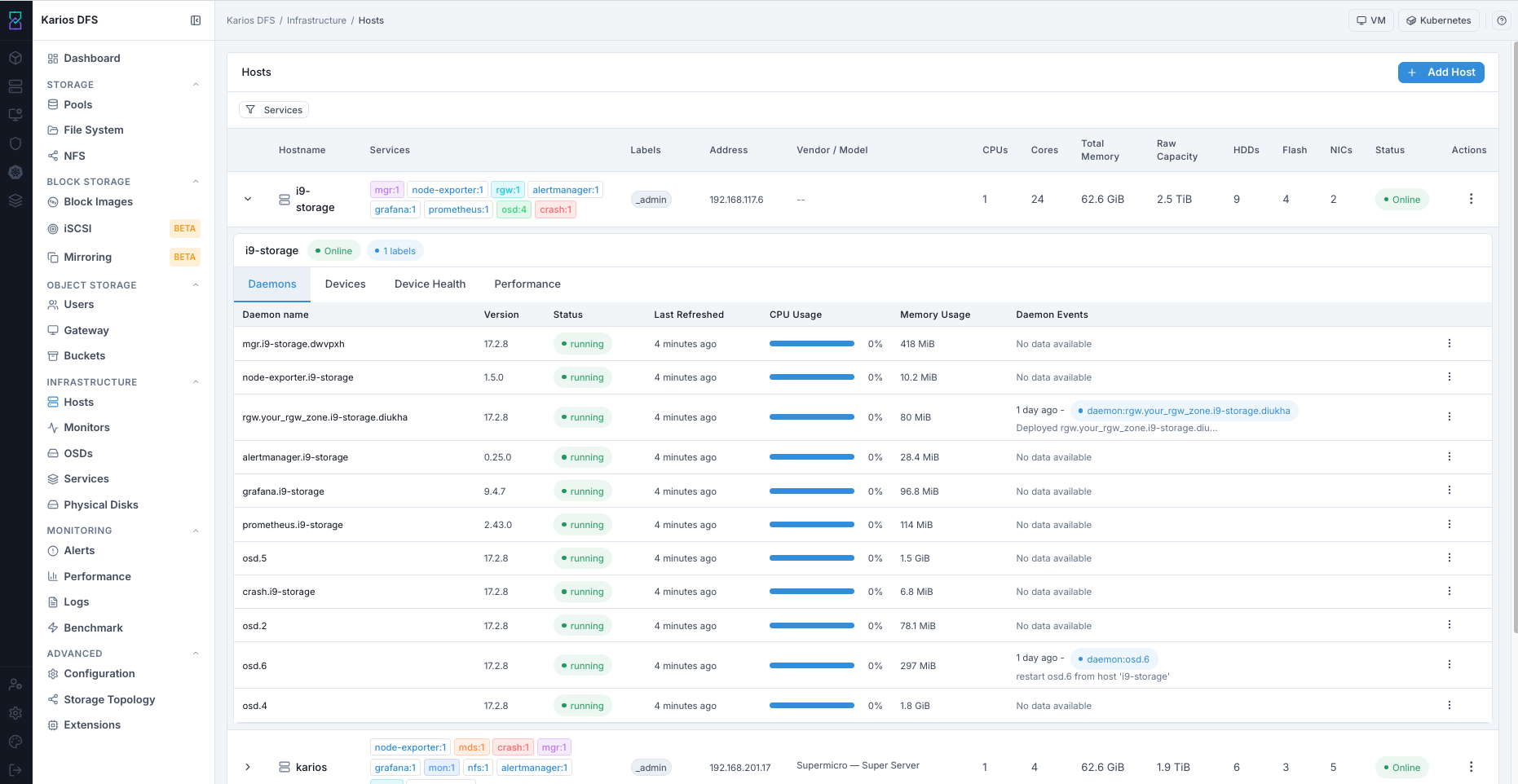Open actions menu for node-exporter.i9-storage daemon
The width and height of the screenshot is (1518, 784).
tap(1450, 377)
